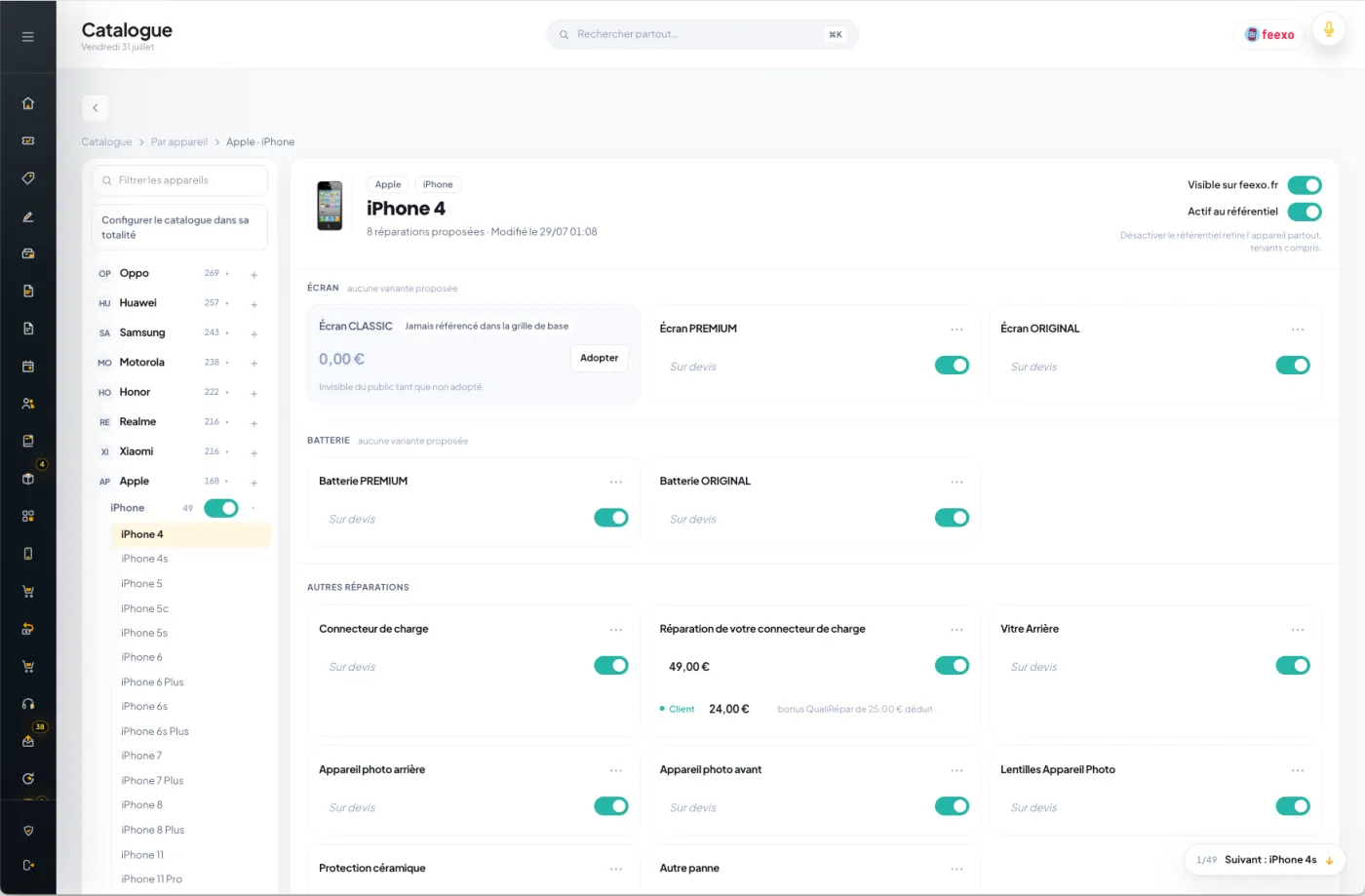Image resolution: width=1365 pixels, height=896 pixels.
Task: Click Configurer le catalogue dans sa totalité
Action: point(179,227)
